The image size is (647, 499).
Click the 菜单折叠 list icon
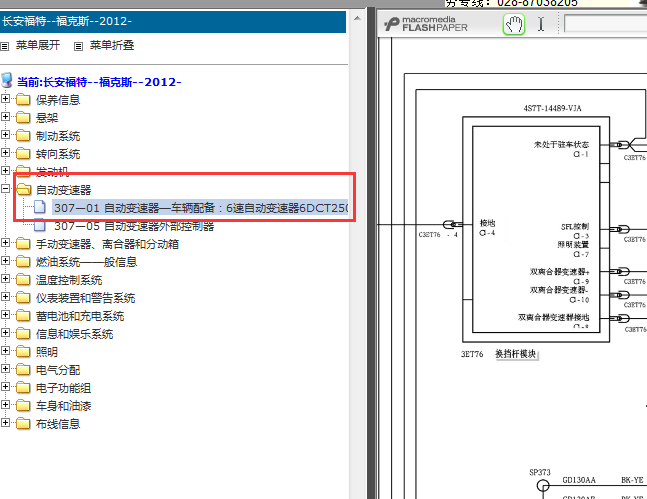coord(78,46)
